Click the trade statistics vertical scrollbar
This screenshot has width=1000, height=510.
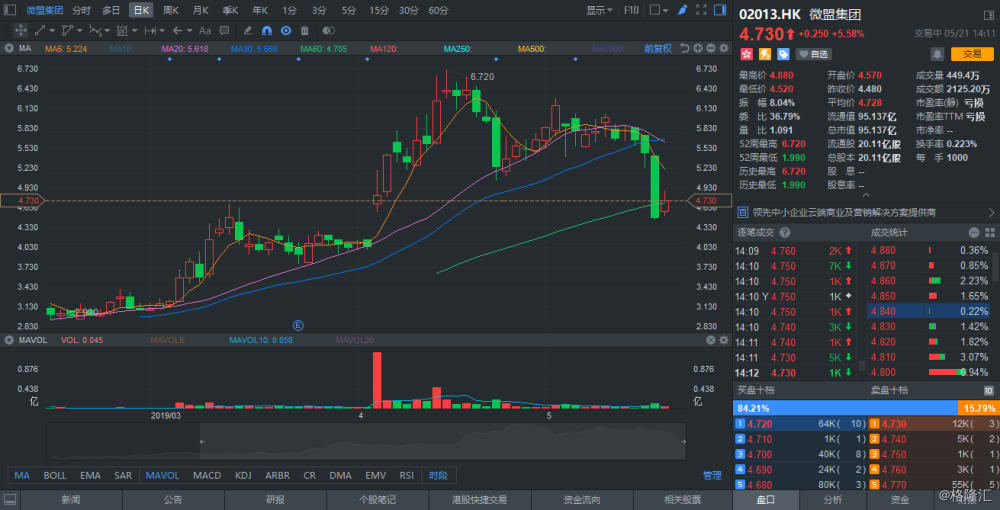996,265
